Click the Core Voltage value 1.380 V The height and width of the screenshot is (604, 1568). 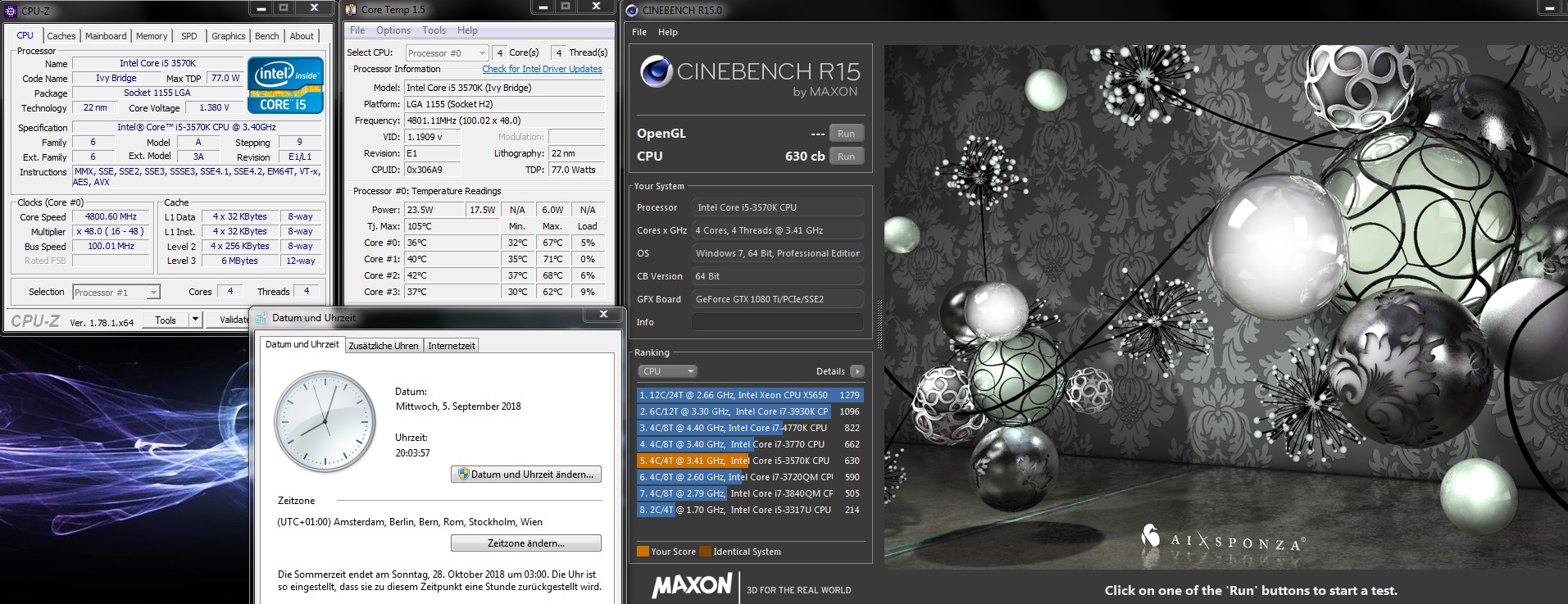pos(214,107)
